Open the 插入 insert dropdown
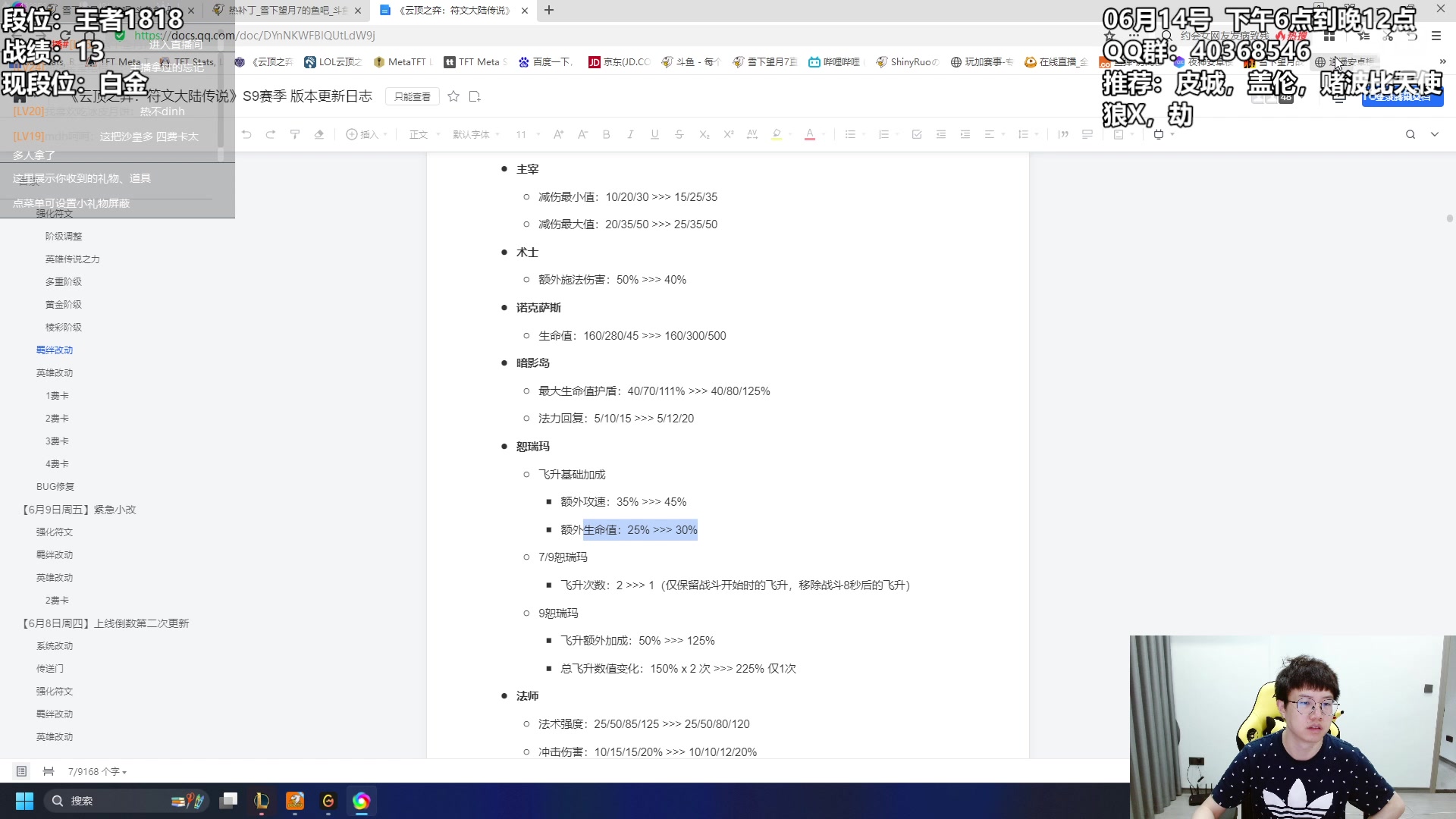The width and height of the screenshot is (1456, 819). click(x=367, y=134)
